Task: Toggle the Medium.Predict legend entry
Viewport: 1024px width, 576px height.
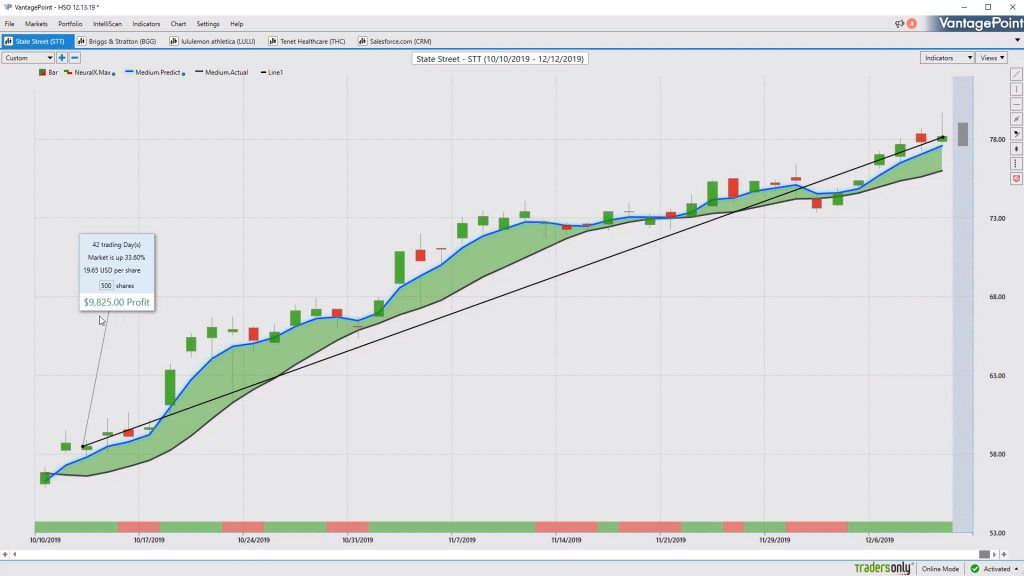Action: pyautogui.click(x=155, y=72)
